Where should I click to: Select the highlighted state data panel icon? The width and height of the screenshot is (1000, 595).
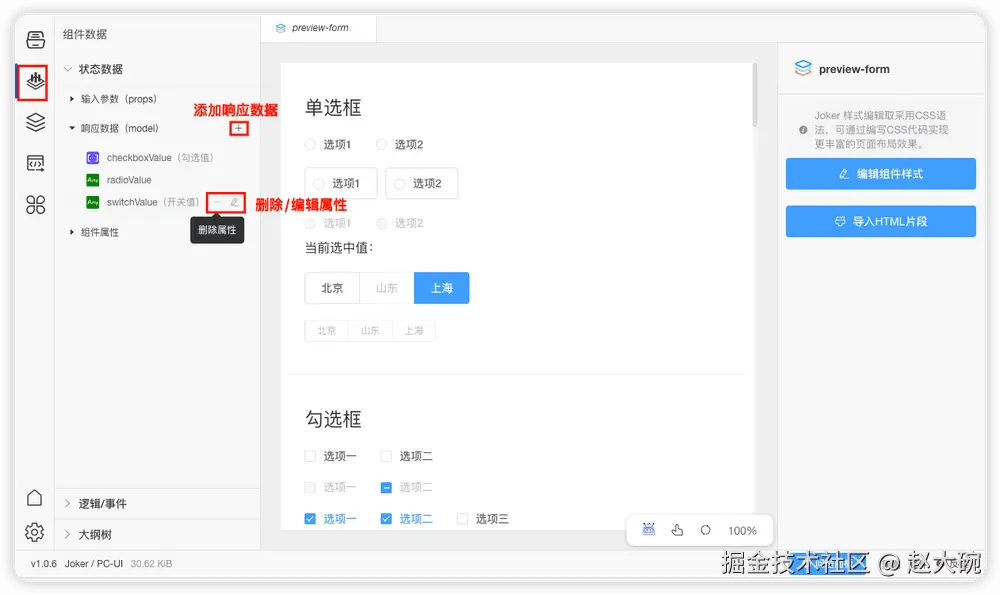(x=35, y=83)
